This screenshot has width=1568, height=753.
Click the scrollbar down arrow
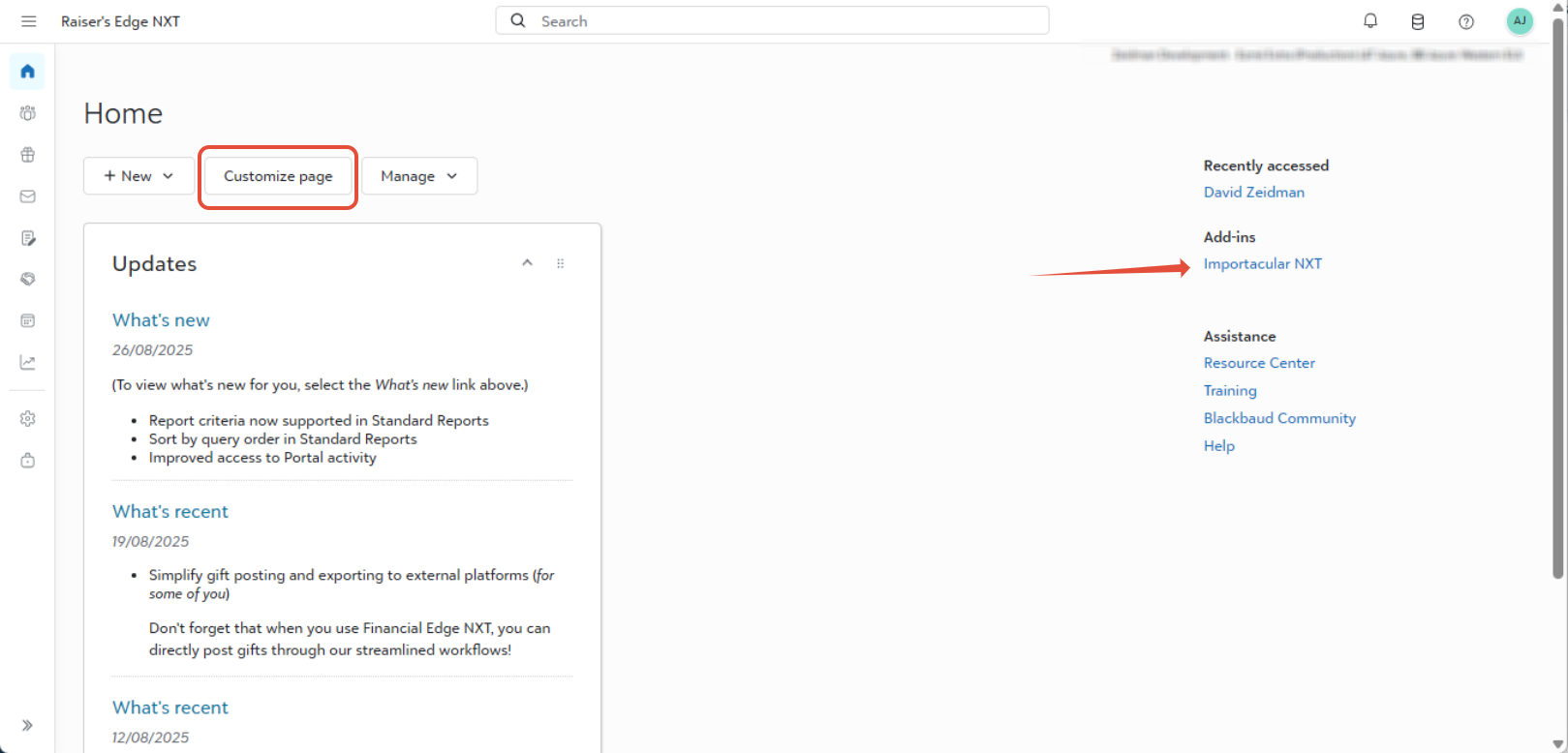pos(1559,744)
